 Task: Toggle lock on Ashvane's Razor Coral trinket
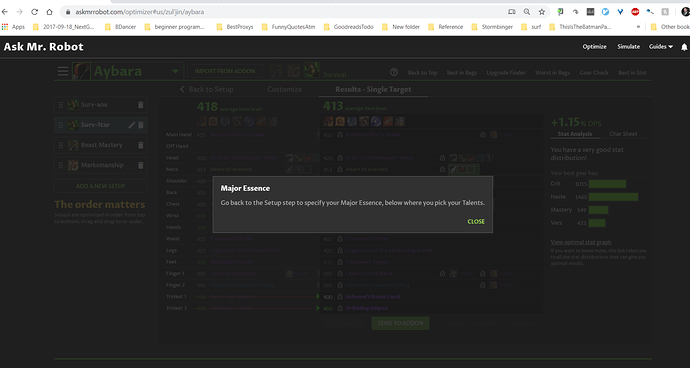click(x=340, y=297)
